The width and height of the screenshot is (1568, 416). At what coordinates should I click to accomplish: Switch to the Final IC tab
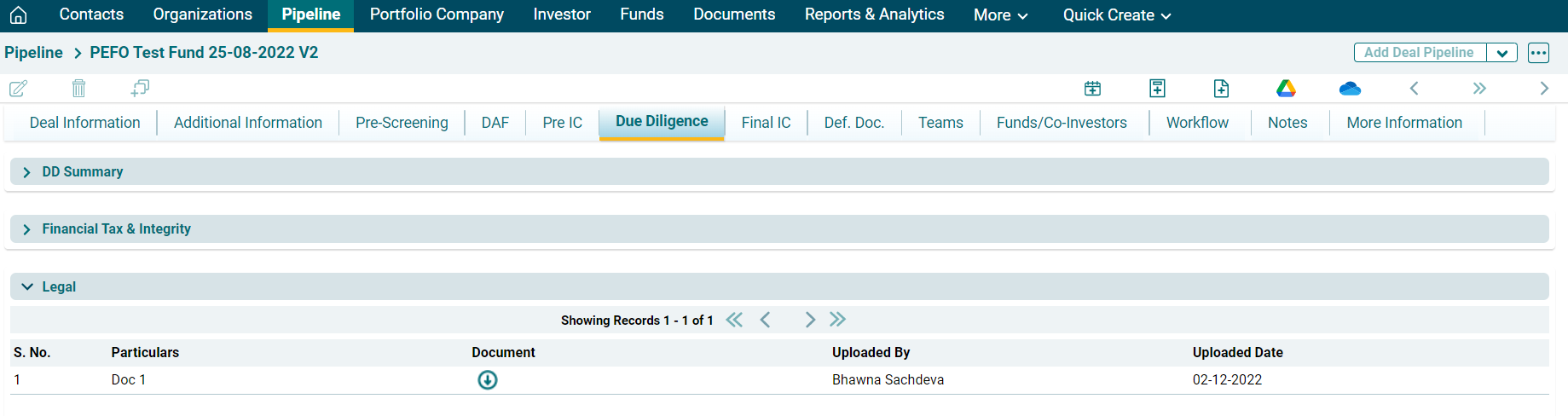(766, 123)
